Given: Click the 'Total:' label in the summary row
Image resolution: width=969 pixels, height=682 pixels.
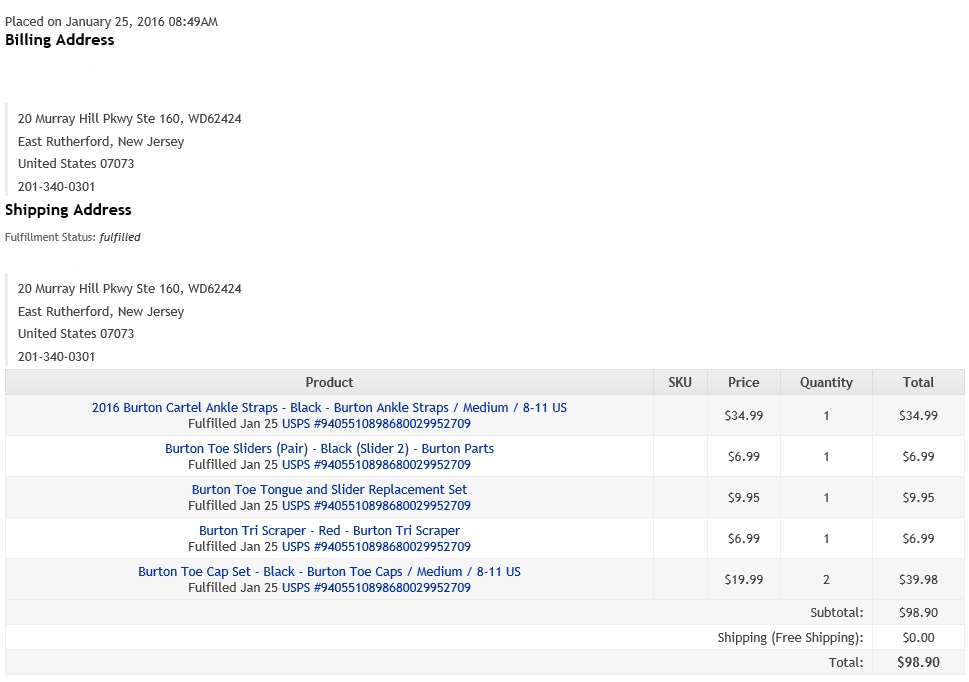Looking at the screenshot, I should (846, 662).
